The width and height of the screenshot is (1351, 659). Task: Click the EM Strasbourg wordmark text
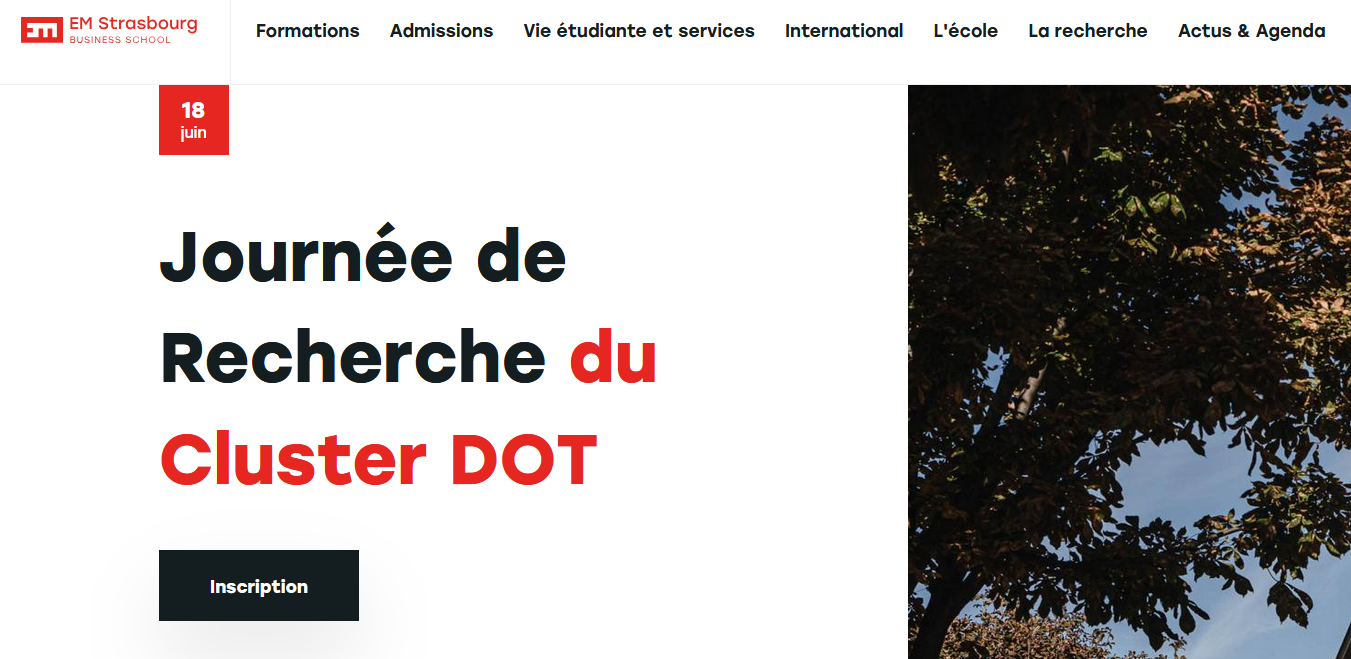tap(133, 24)
